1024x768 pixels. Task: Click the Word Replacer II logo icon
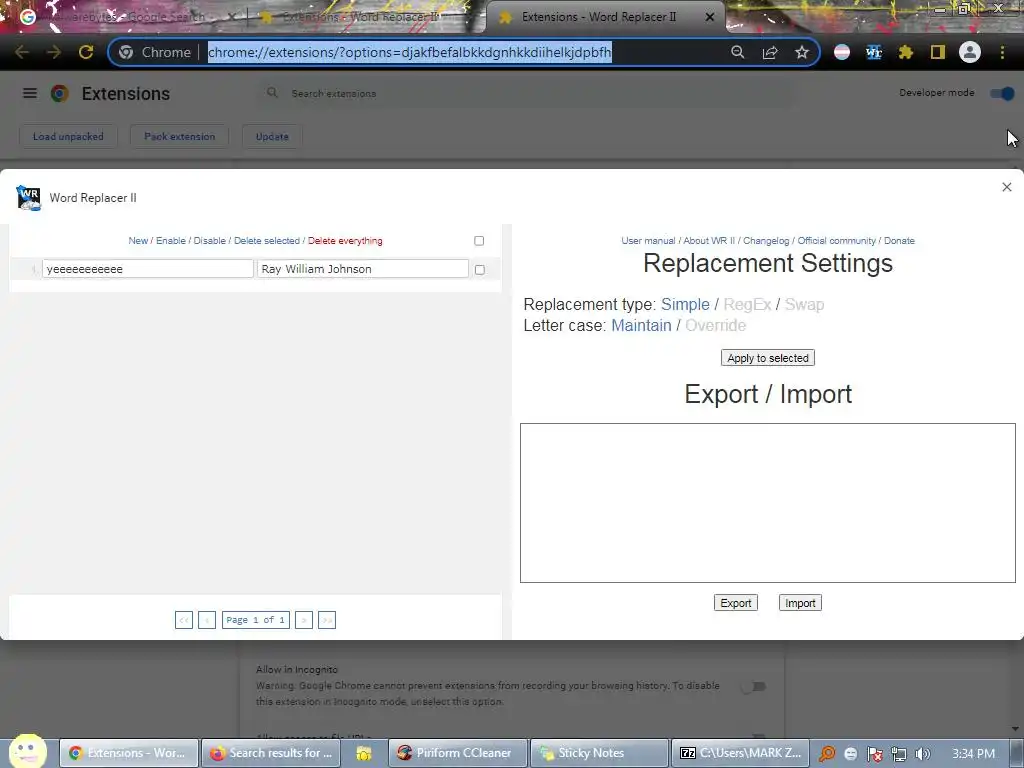click(28, 198)
